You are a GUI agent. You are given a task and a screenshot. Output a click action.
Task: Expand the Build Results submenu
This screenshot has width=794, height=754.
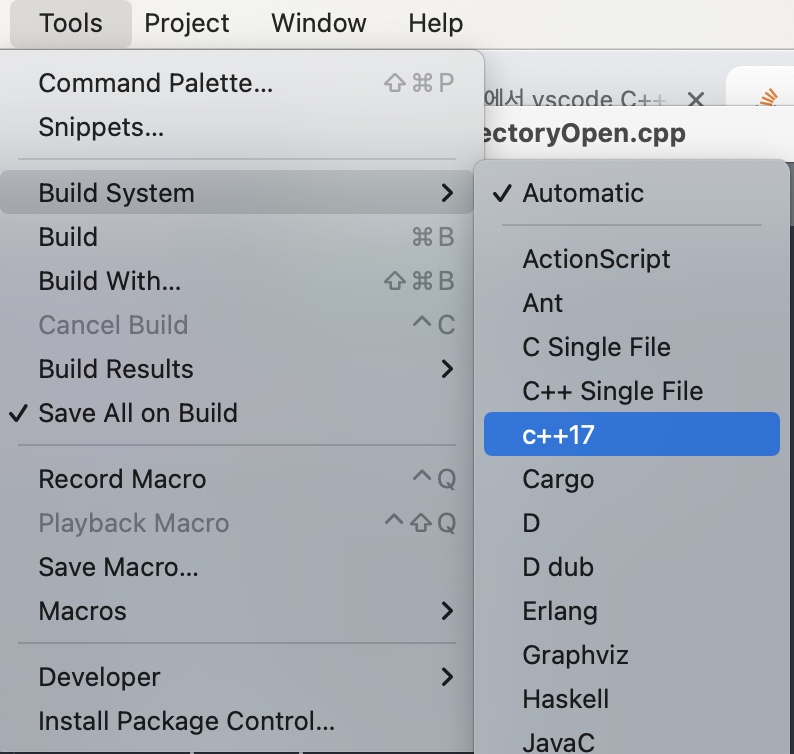click(236, 369)
